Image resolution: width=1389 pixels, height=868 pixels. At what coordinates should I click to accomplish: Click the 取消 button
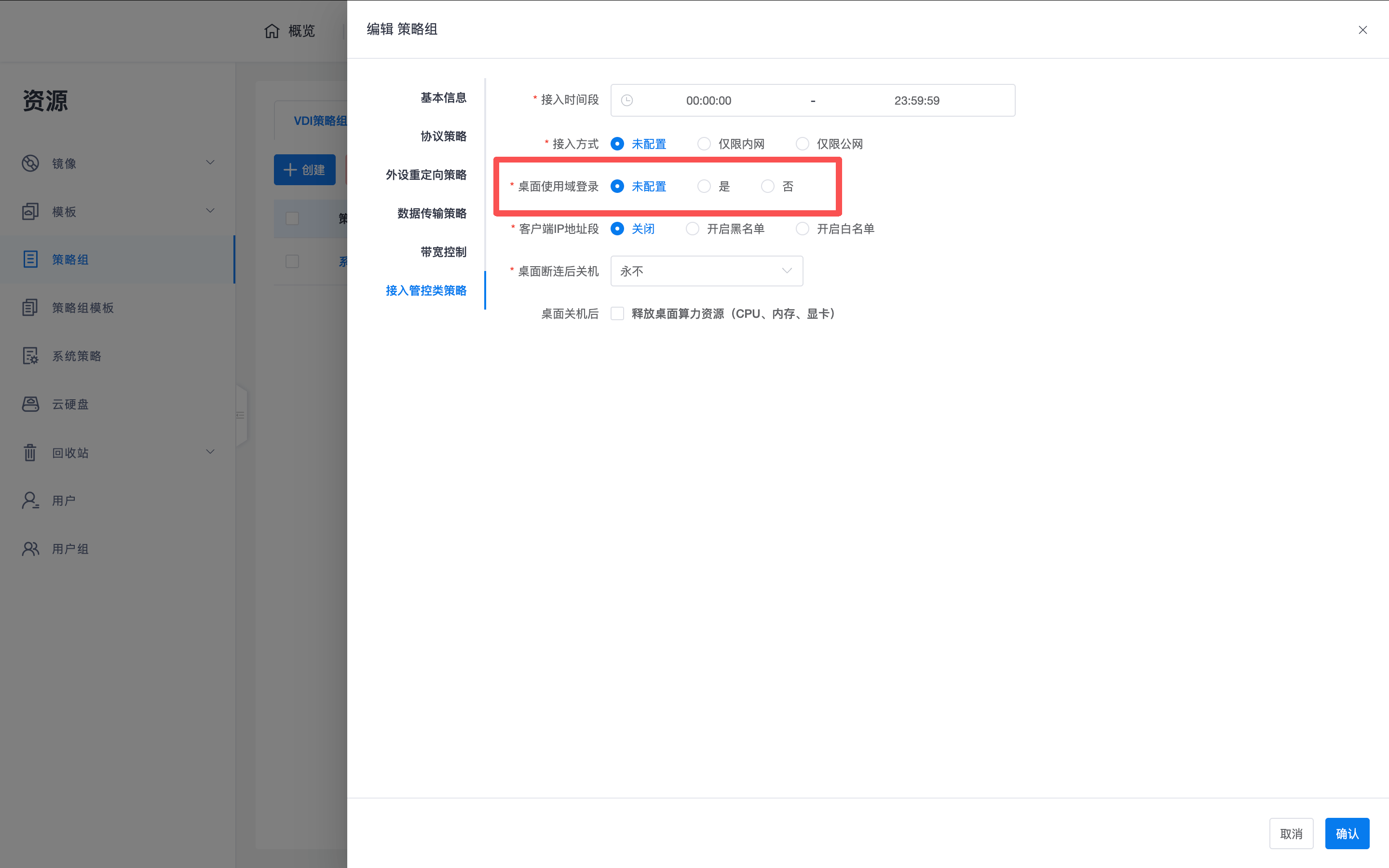tap(1292, 833)
